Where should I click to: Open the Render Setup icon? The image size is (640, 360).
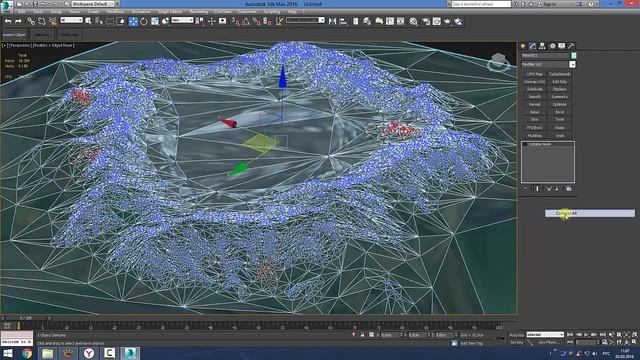pyautogui.click(x=426, y=21)
